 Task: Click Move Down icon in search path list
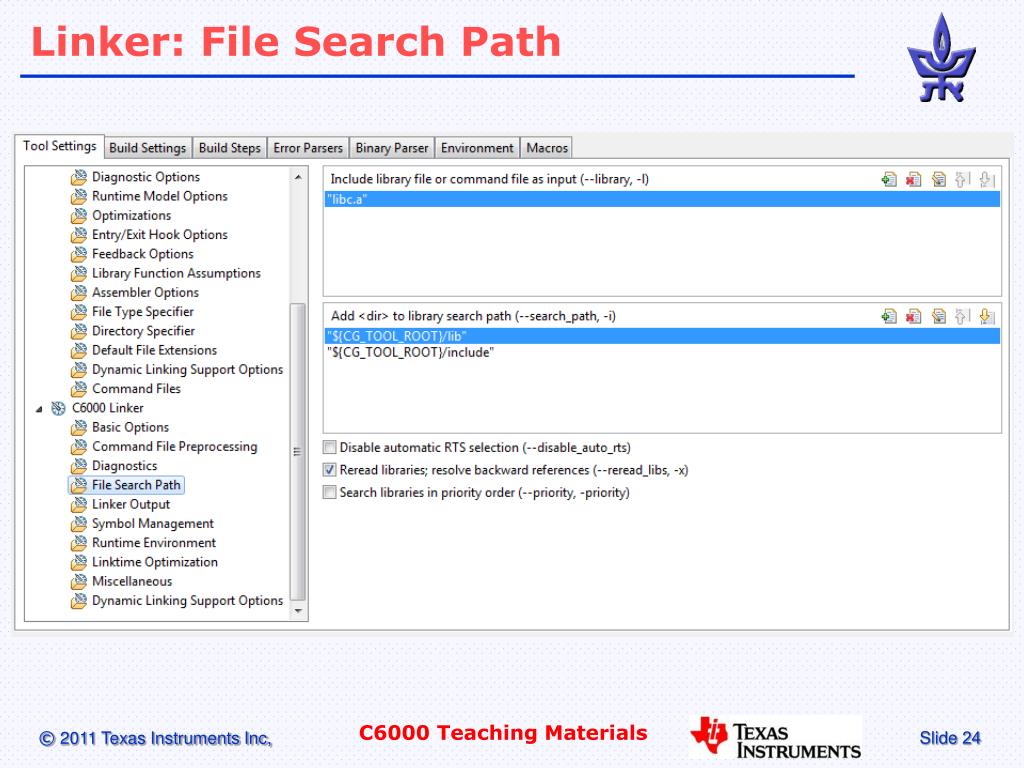click(x=987, y=317)
